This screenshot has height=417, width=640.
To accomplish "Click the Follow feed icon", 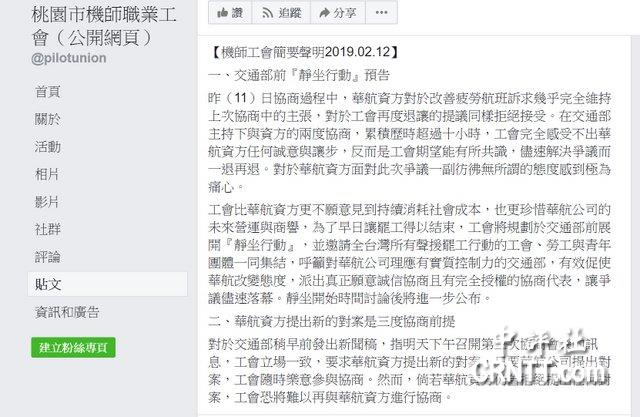I will [x=268, y=13].
